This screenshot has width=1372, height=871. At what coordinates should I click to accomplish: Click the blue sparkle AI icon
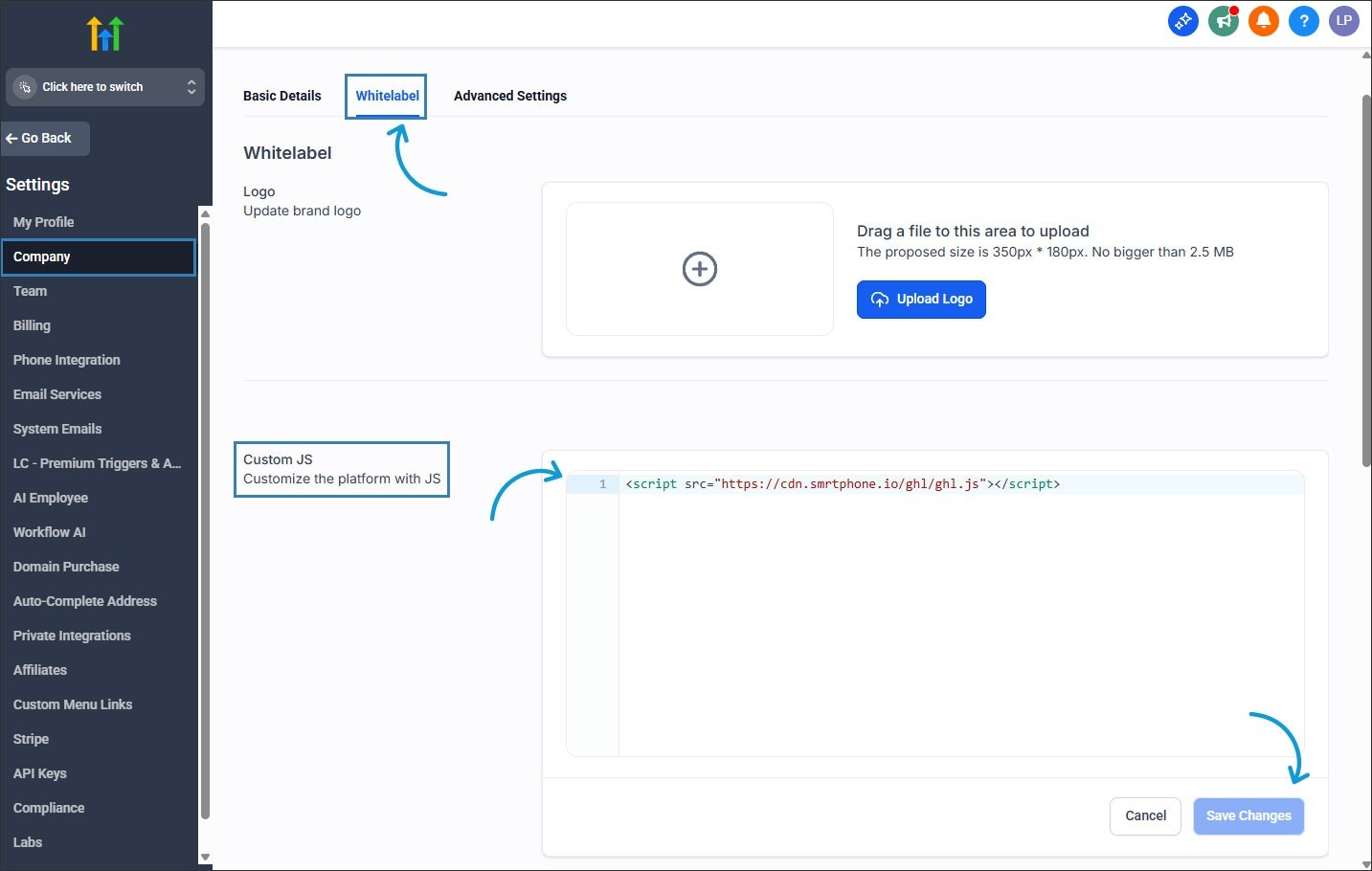(1183, 20)
